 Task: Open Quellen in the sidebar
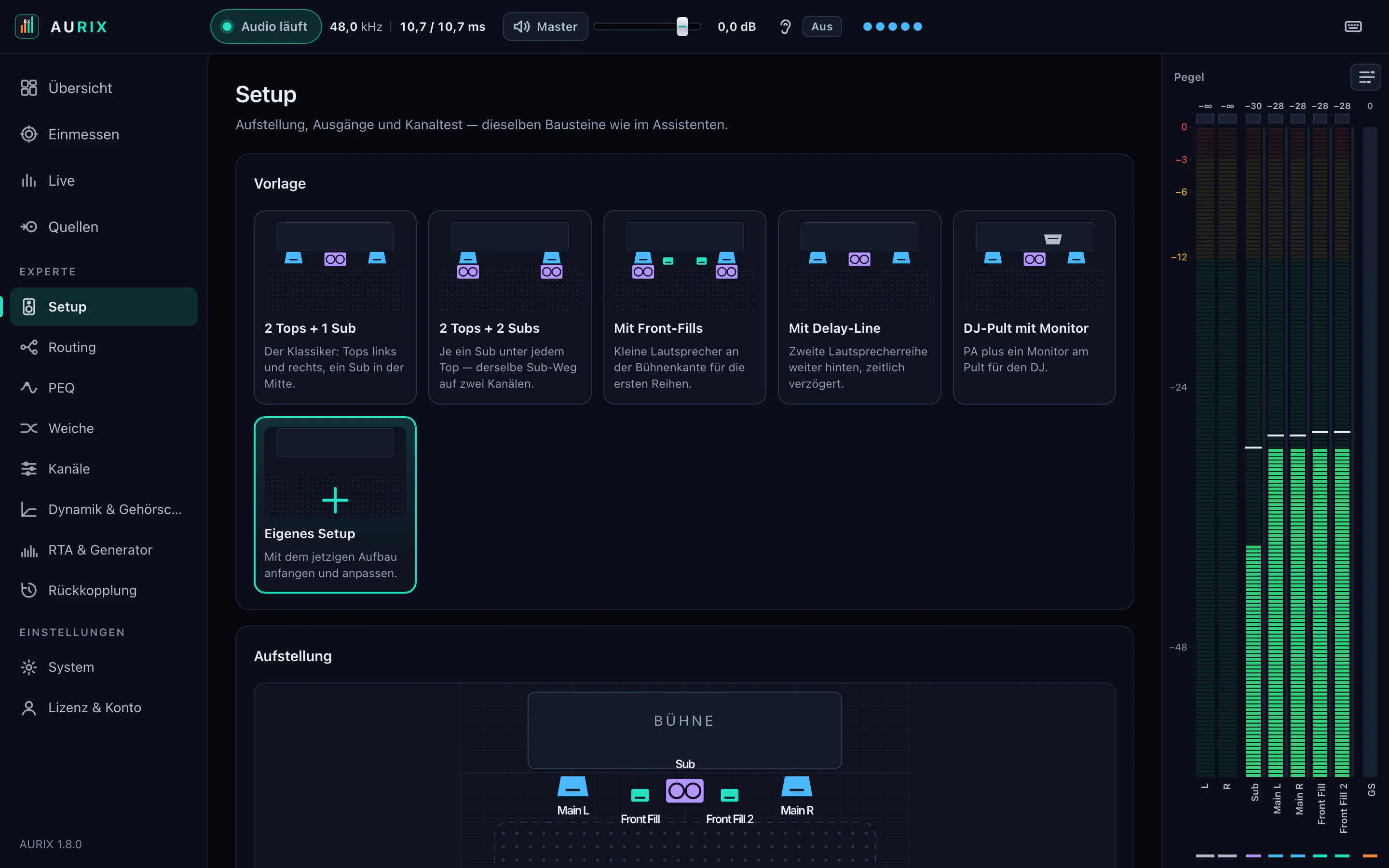click(104, 227)
